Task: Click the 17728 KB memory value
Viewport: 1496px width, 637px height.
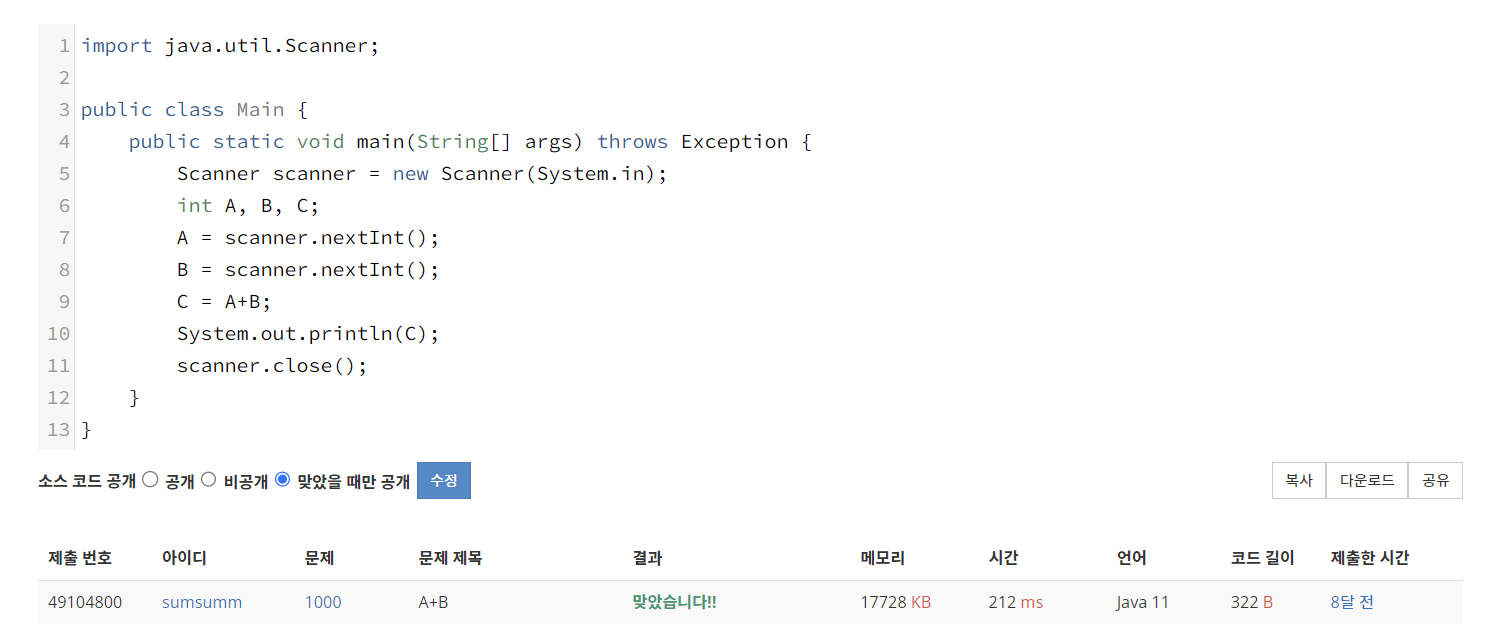Action: (x=895, y=602)
